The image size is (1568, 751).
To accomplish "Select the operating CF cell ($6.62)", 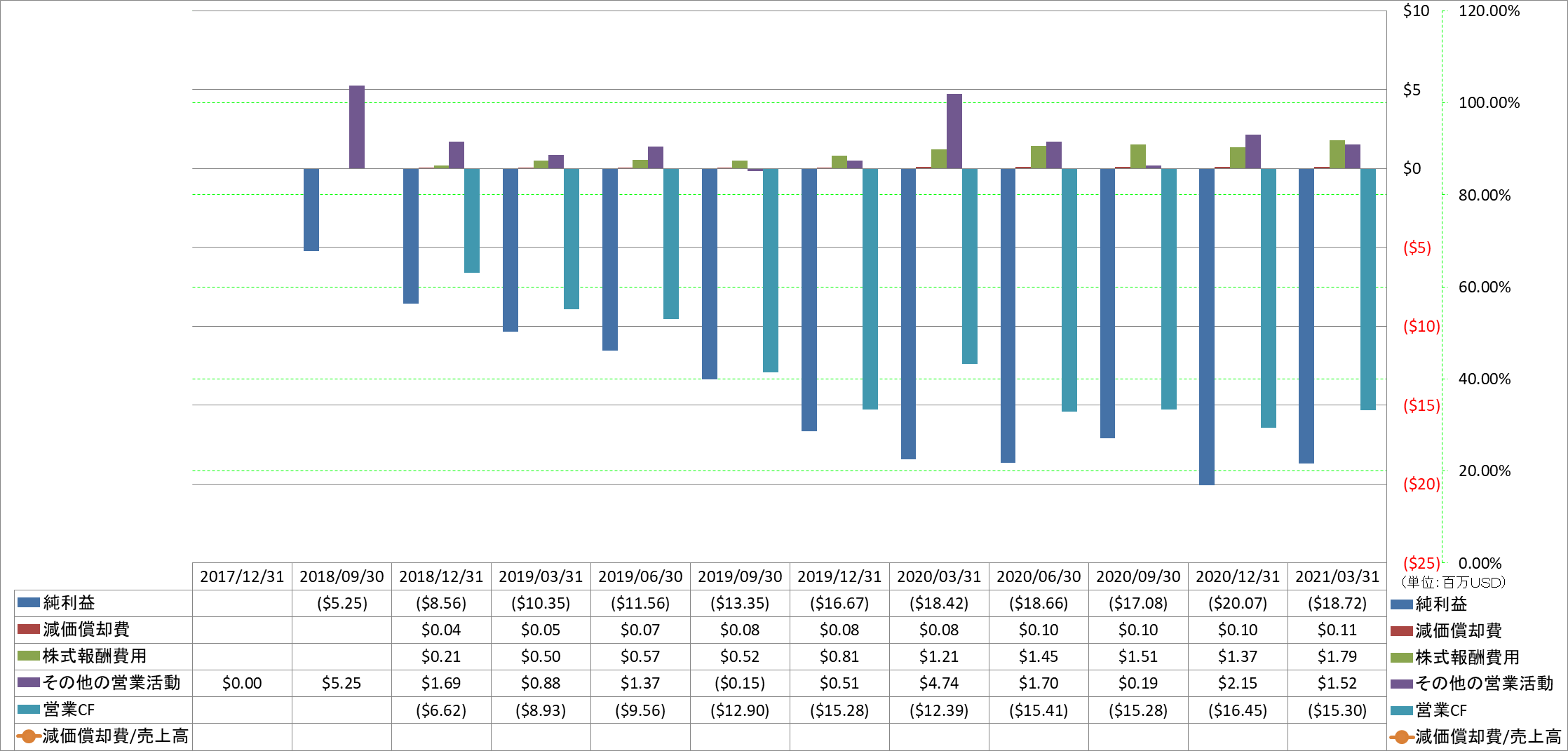I will (441, 710).
